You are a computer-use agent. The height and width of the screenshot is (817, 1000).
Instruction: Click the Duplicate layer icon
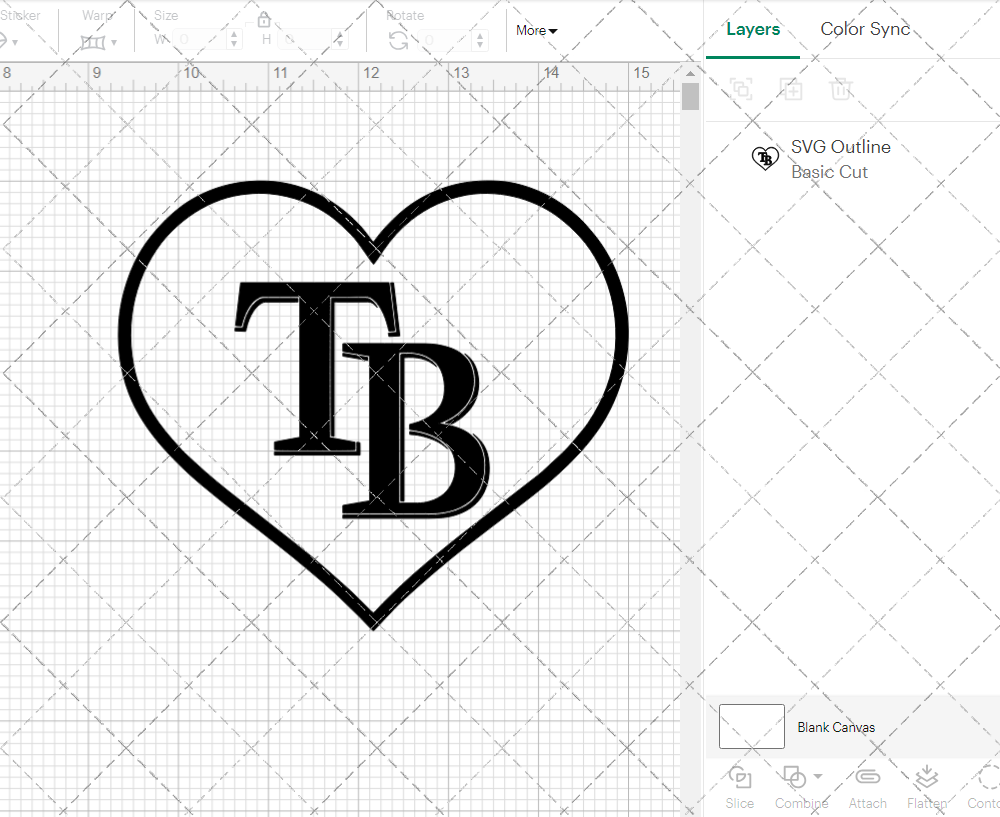pos(791,89)
